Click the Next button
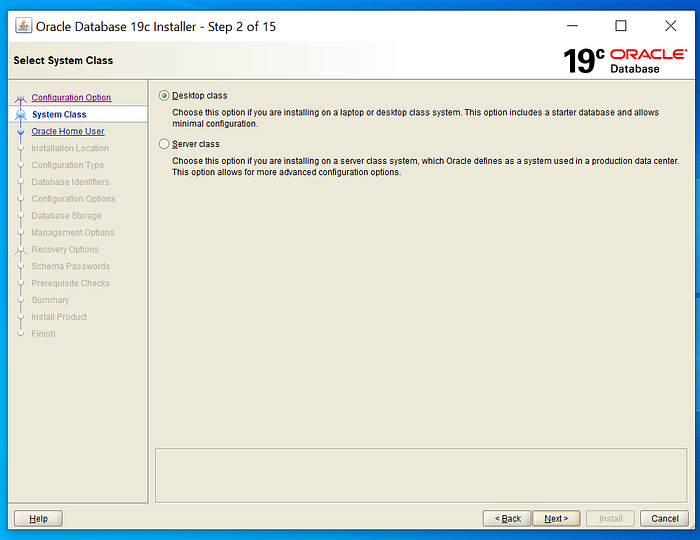This screenshot has width=700, height=540. 556,519
